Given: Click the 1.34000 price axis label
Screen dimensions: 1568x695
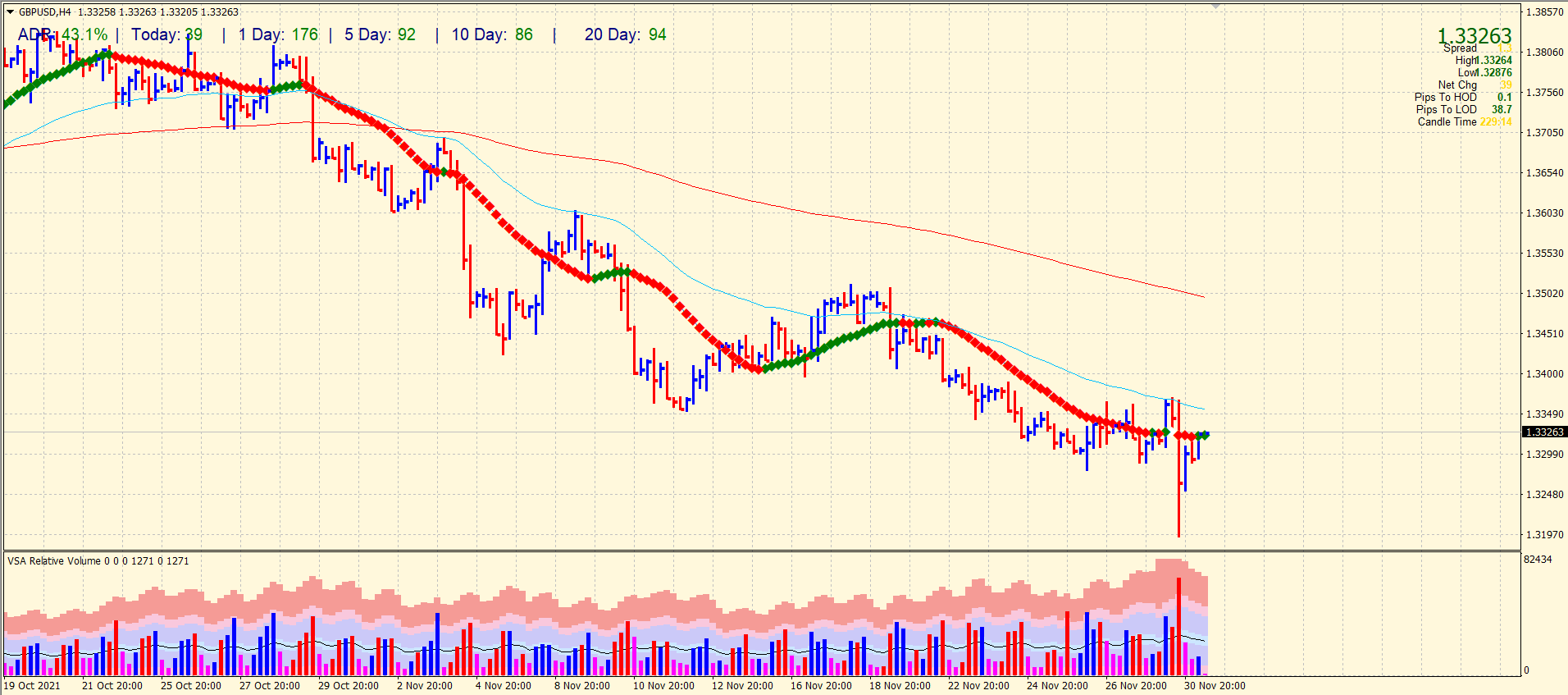Looking at the screenshot, I should (1544, 374).
